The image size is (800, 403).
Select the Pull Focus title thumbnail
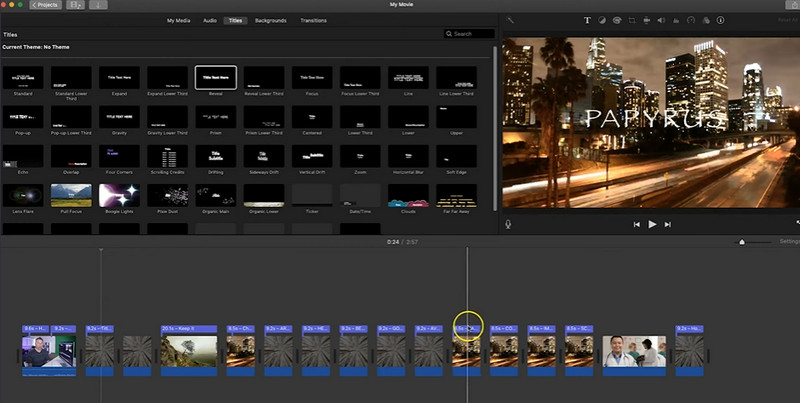click(71, 195)
